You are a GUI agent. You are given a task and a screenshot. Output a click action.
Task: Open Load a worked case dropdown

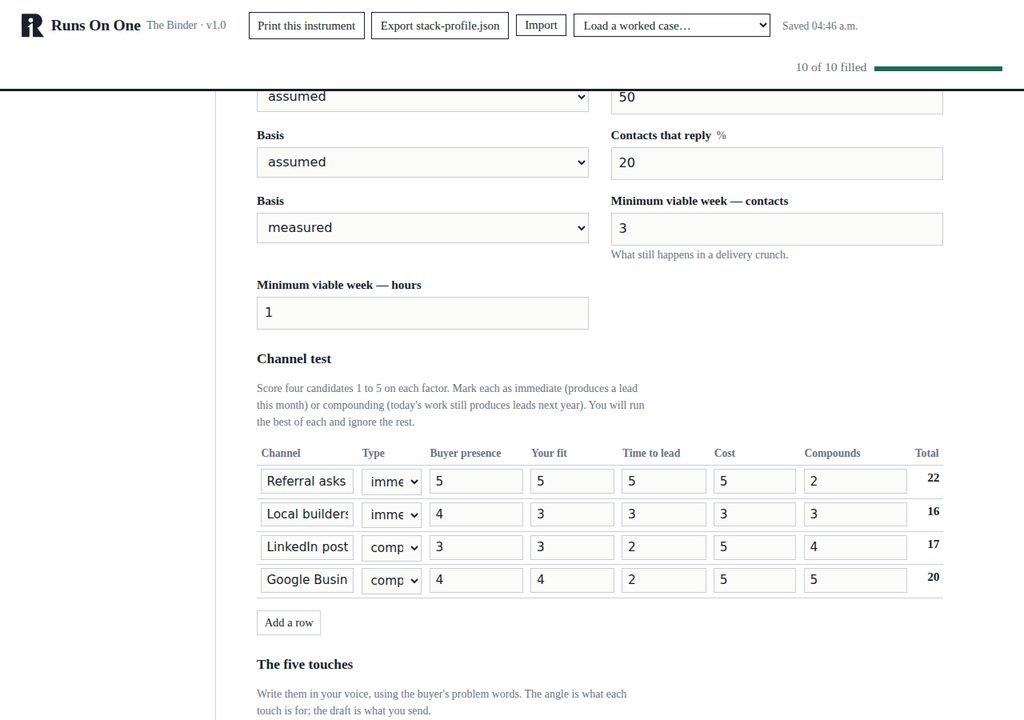point(671,25)
